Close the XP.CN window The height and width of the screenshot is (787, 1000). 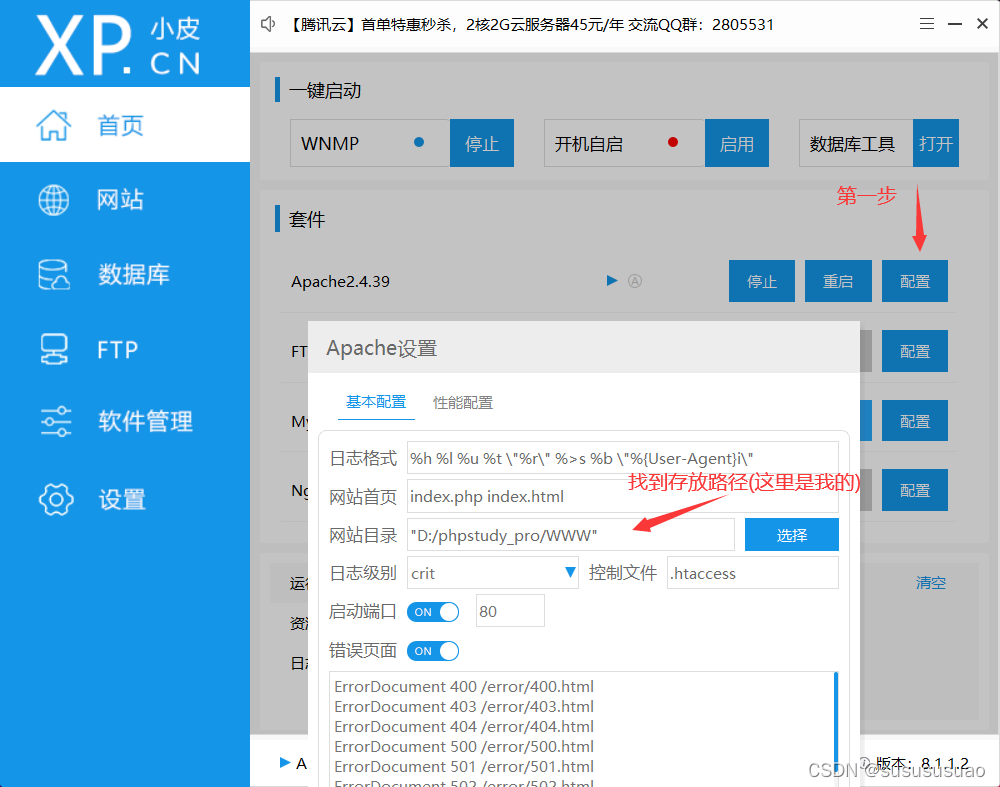pos(982,24)
